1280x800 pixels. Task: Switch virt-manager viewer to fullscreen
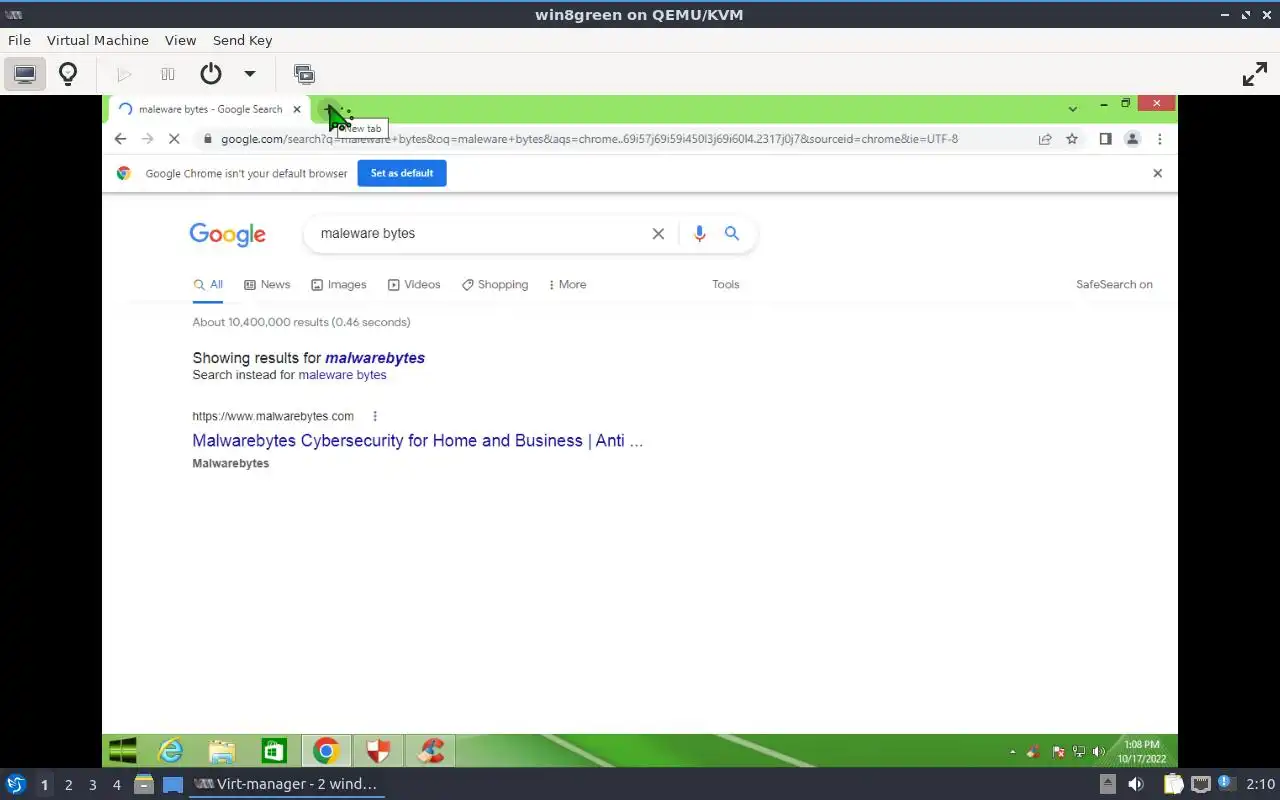tap(1254, 74)
